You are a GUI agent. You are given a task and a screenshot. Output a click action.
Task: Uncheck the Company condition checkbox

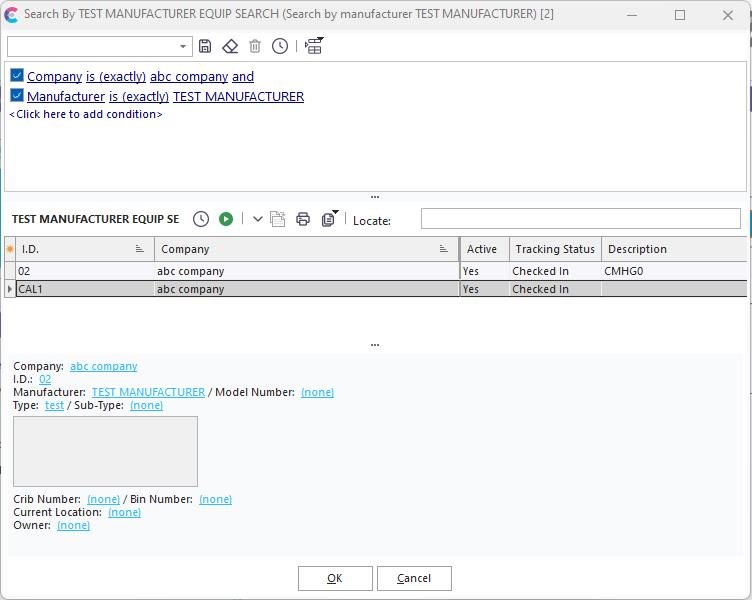17,76
